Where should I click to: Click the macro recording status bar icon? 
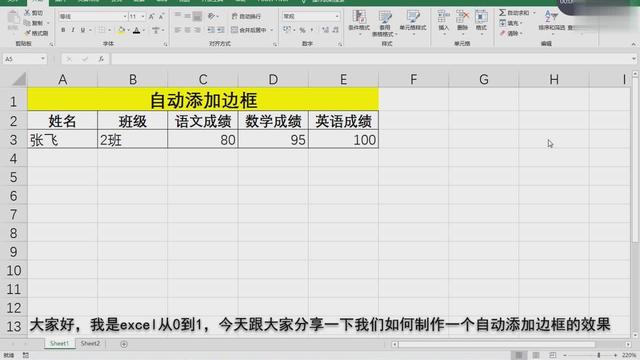(26, 355)
